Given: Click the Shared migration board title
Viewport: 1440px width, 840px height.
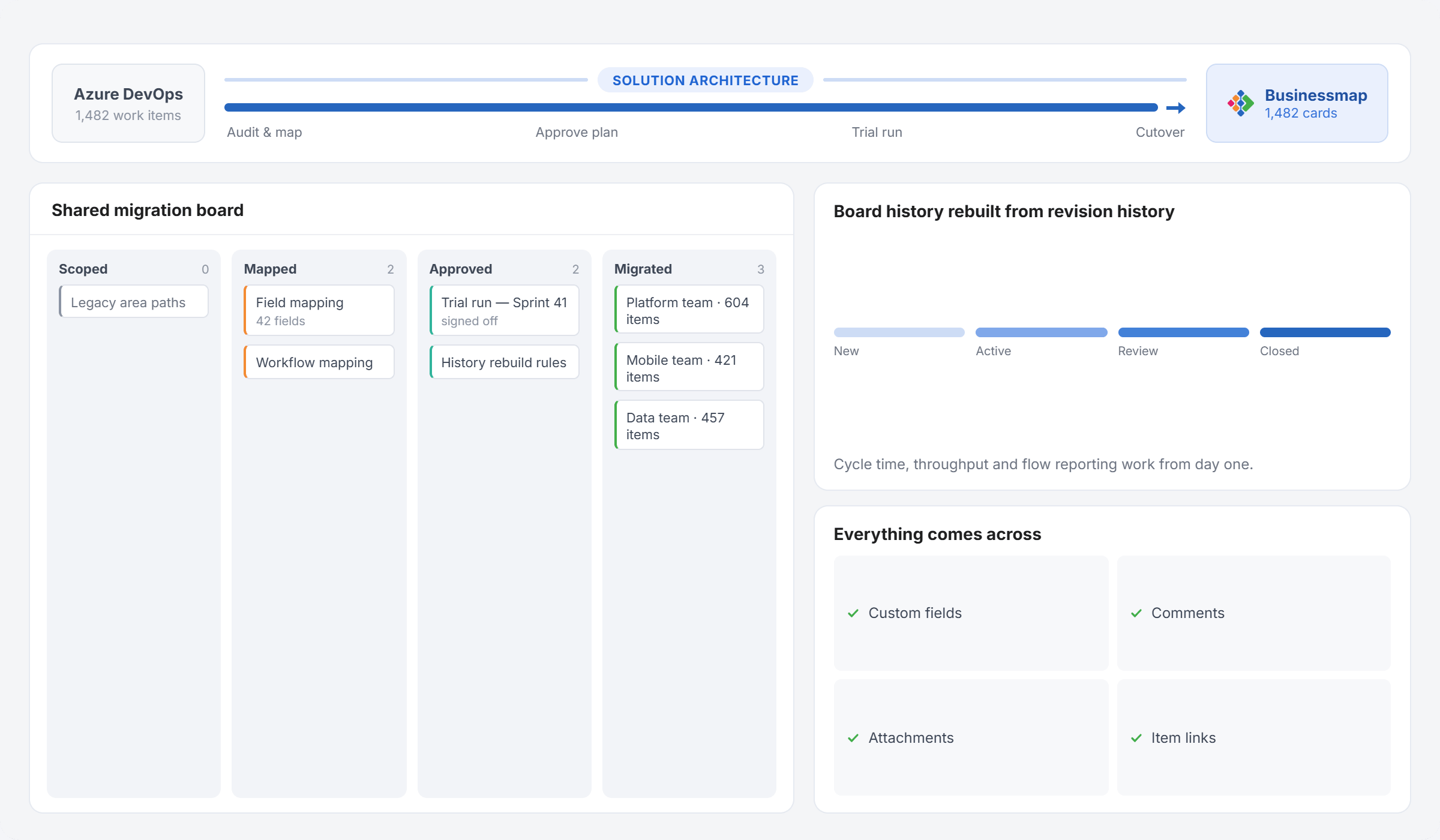Looking at the screenshot, I should (148, 210).
